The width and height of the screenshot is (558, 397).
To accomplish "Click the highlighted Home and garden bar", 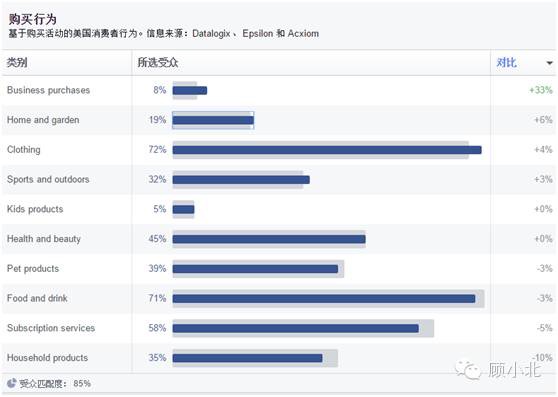I will [x=213, y=120].
